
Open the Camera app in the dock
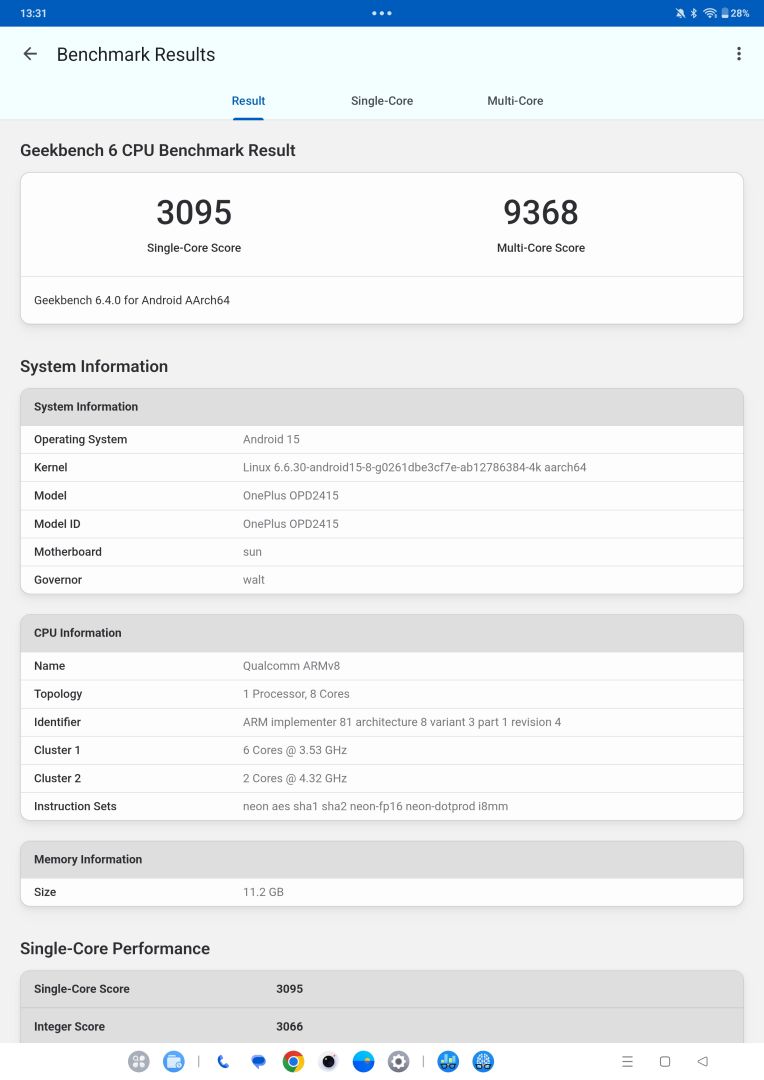[x=329, y=1061]
